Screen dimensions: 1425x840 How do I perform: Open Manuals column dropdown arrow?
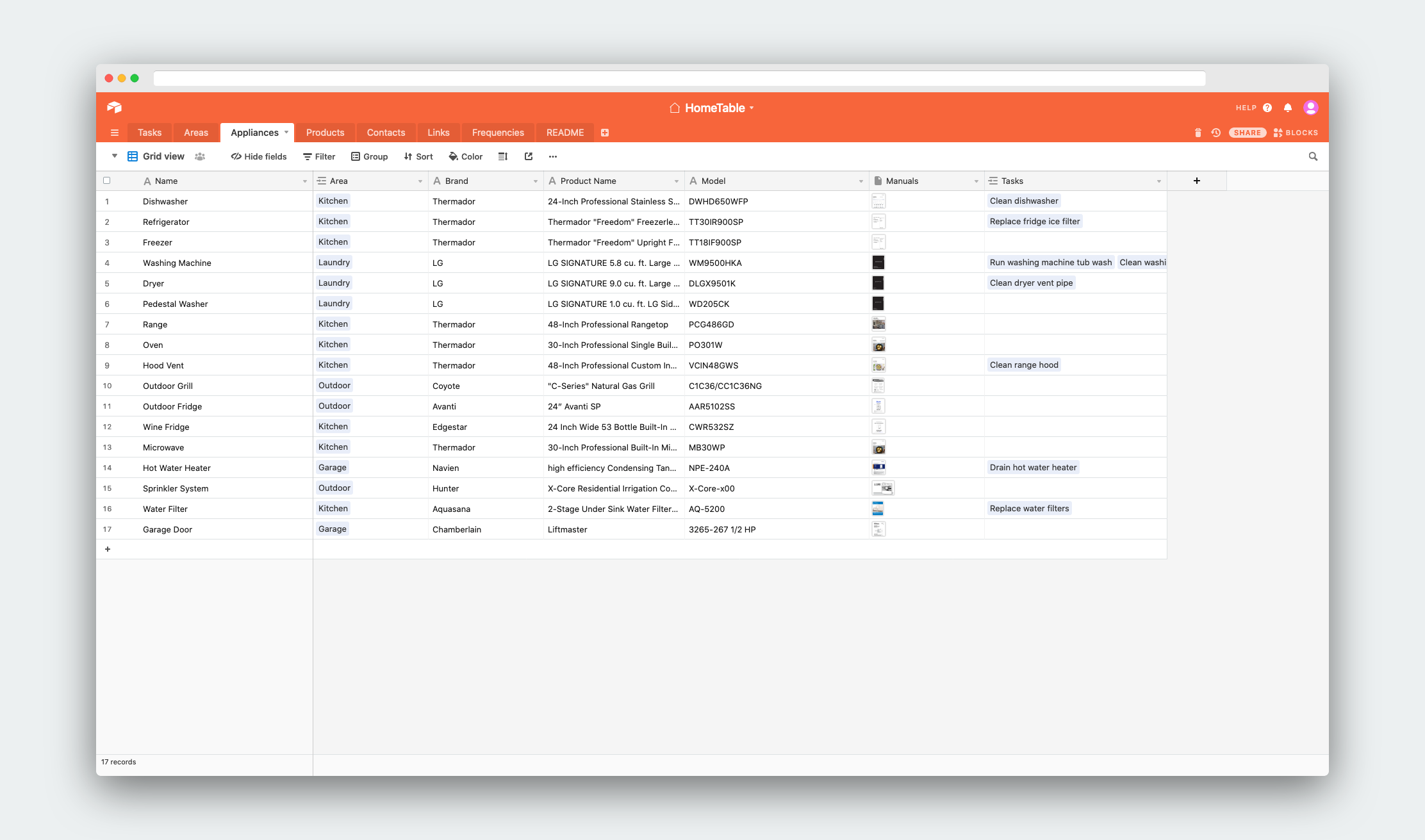[976, 181]
